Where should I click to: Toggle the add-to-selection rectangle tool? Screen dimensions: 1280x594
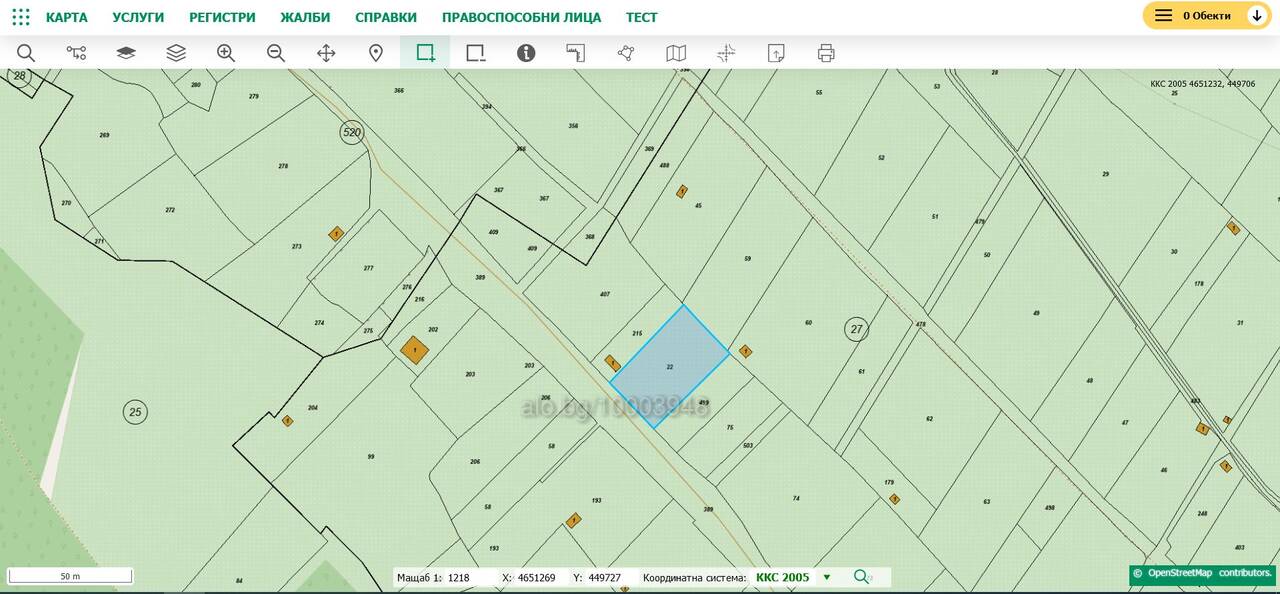click(426, 53)
